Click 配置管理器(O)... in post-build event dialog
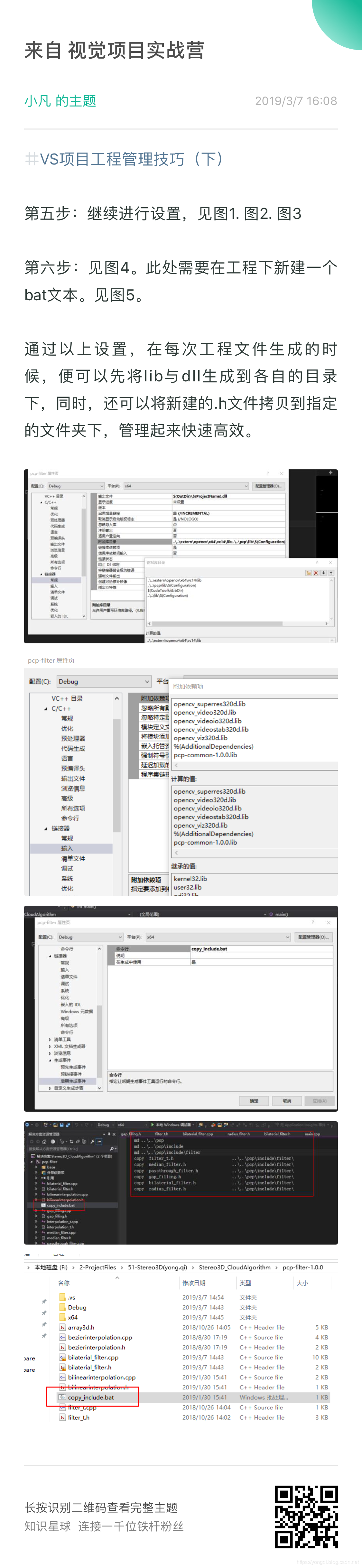 point(314,937)
